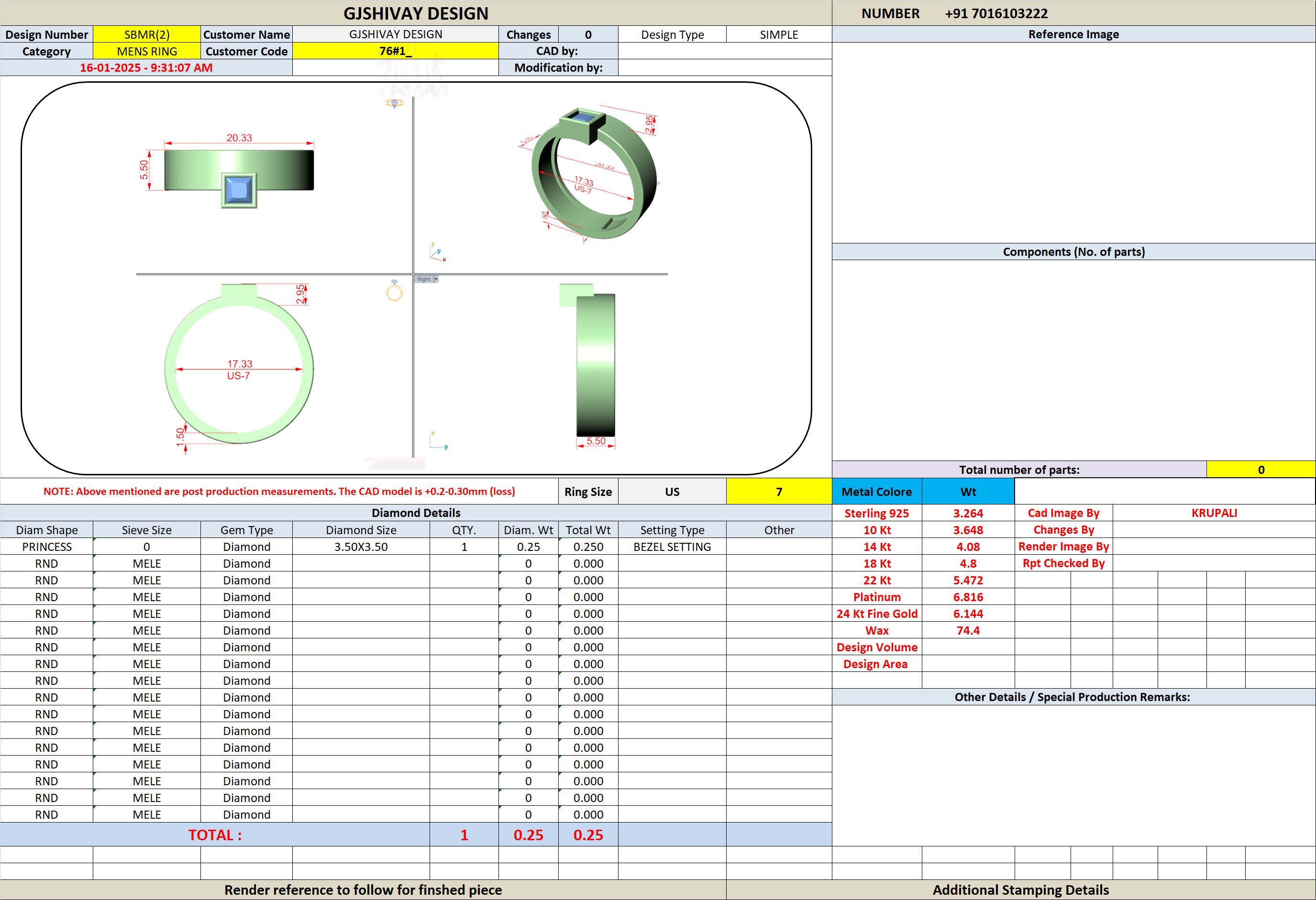This screenshot has height=900, width=1316.
Task: Select the 18 Kt weight 4.8
Action: [968, 563]
